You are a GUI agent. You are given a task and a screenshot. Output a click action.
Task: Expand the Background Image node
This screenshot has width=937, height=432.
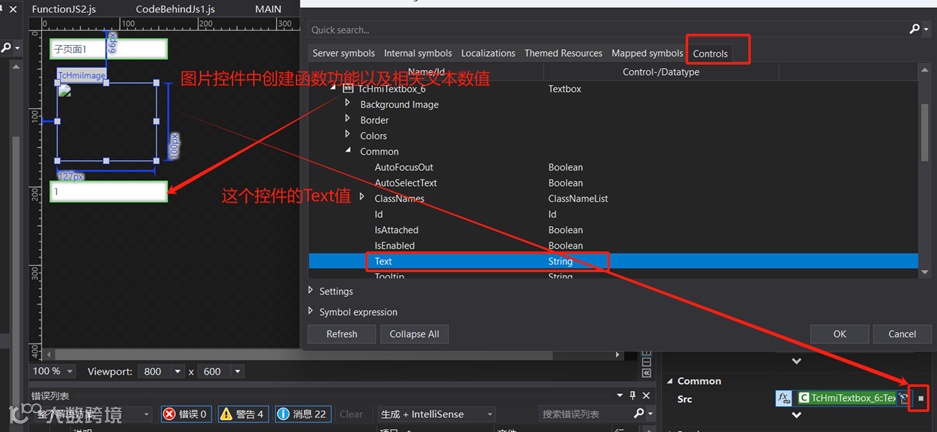pyautogui.click(x=347, y=103)
